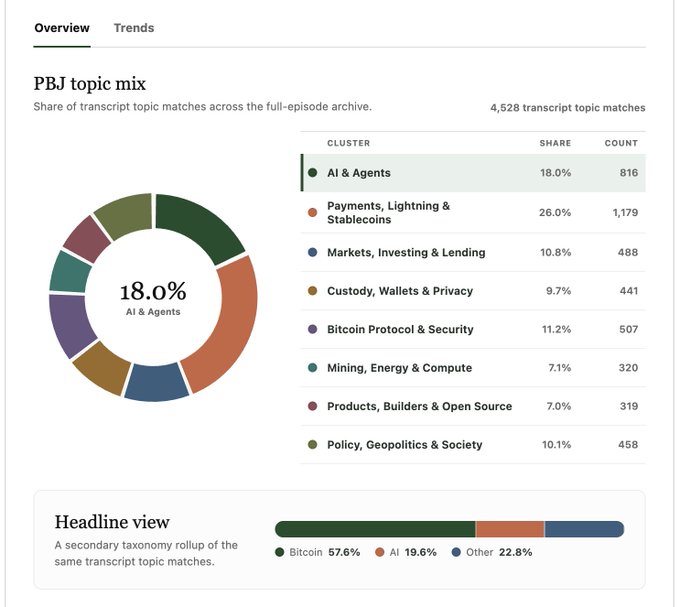680x607 pixels.
Task: Click the orange AI headline bar segment
Action: pyautogui.click(x=510, y=529)
